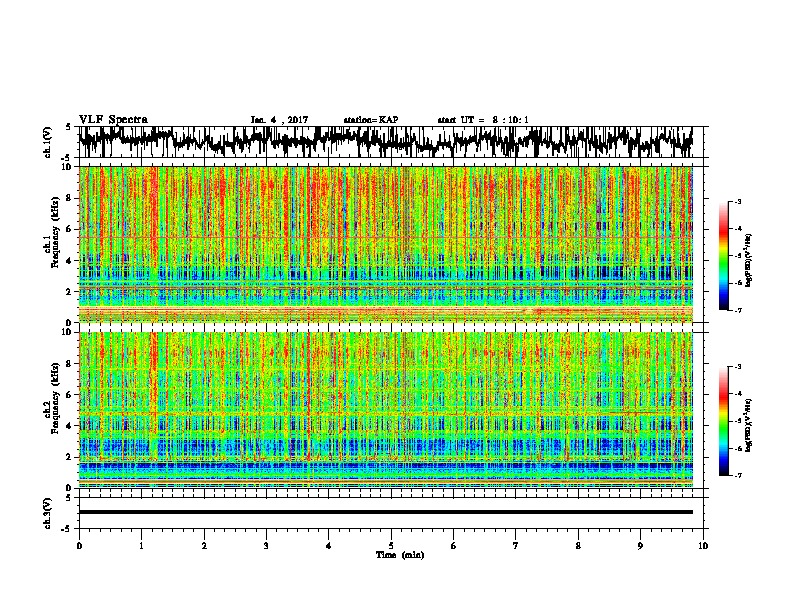
Task: Click the "ch.3(V)" axis label
Action: click(48, 513)
